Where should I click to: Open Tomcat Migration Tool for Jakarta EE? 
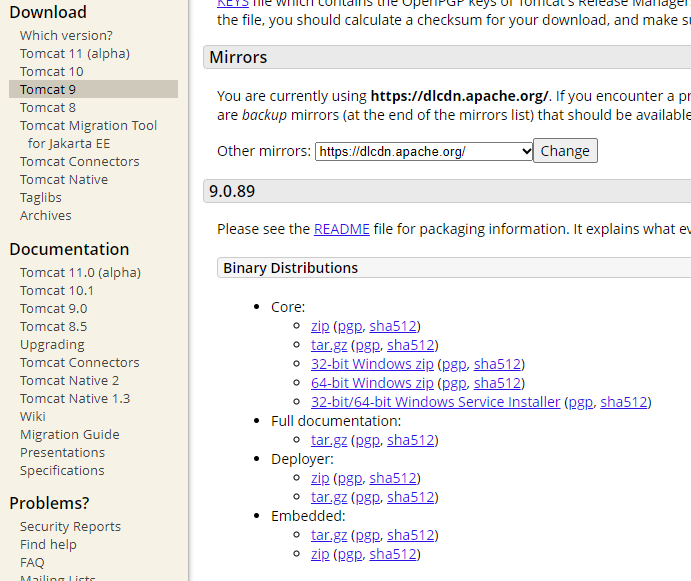coord(88,134)
